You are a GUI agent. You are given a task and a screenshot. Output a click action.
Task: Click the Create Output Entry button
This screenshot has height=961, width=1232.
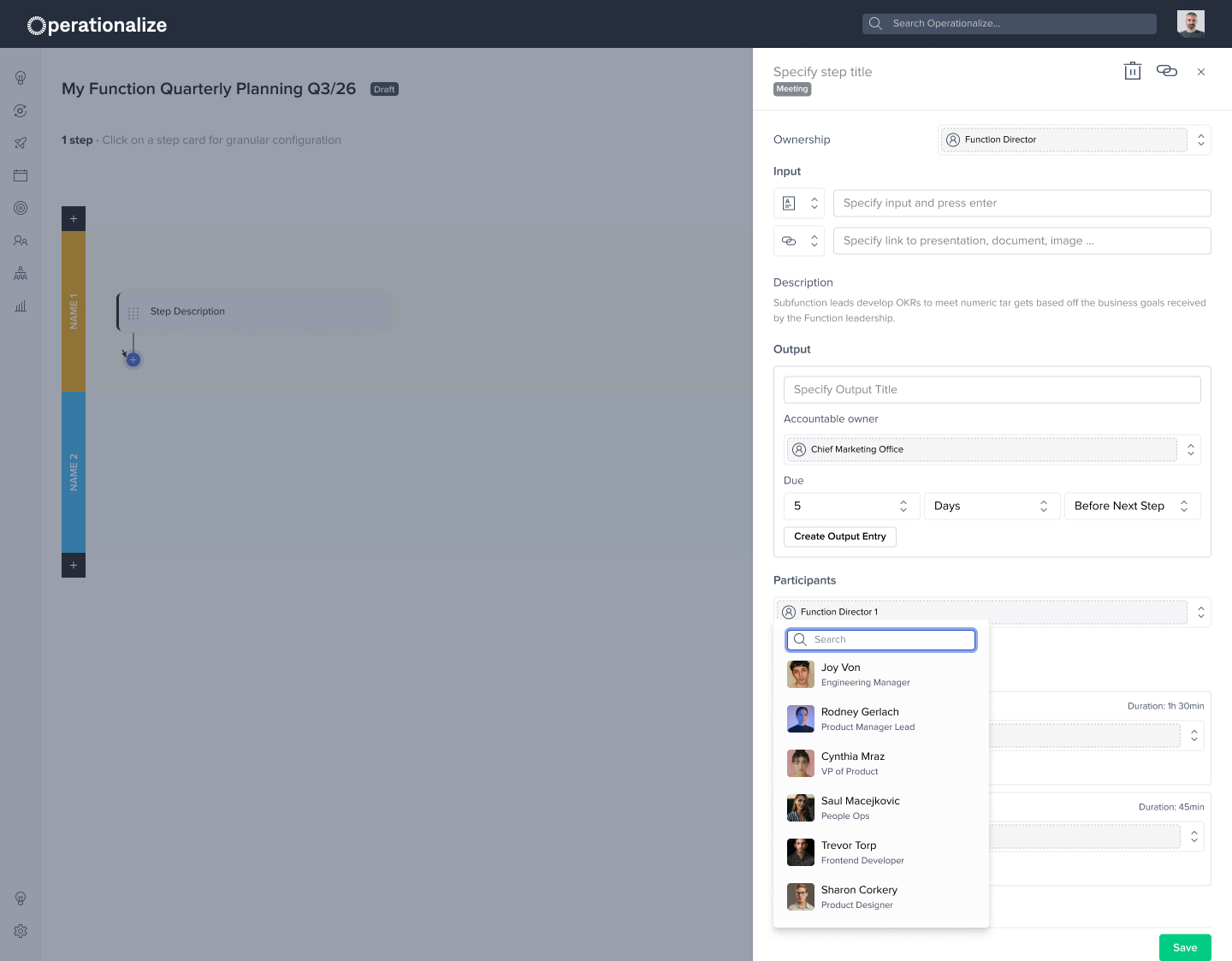pos(840,537)
